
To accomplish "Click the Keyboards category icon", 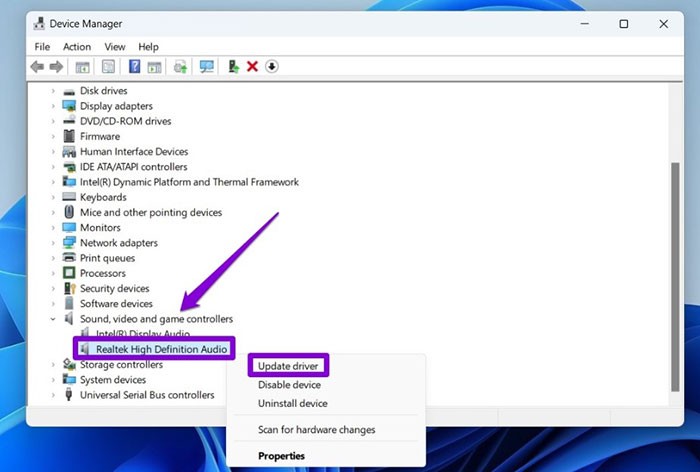I will 69,197.
